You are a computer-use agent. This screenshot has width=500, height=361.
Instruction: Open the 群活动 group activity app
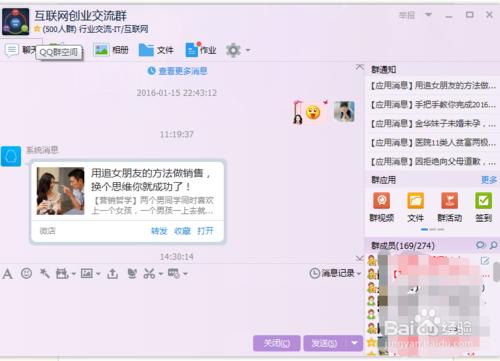[450, 207]
